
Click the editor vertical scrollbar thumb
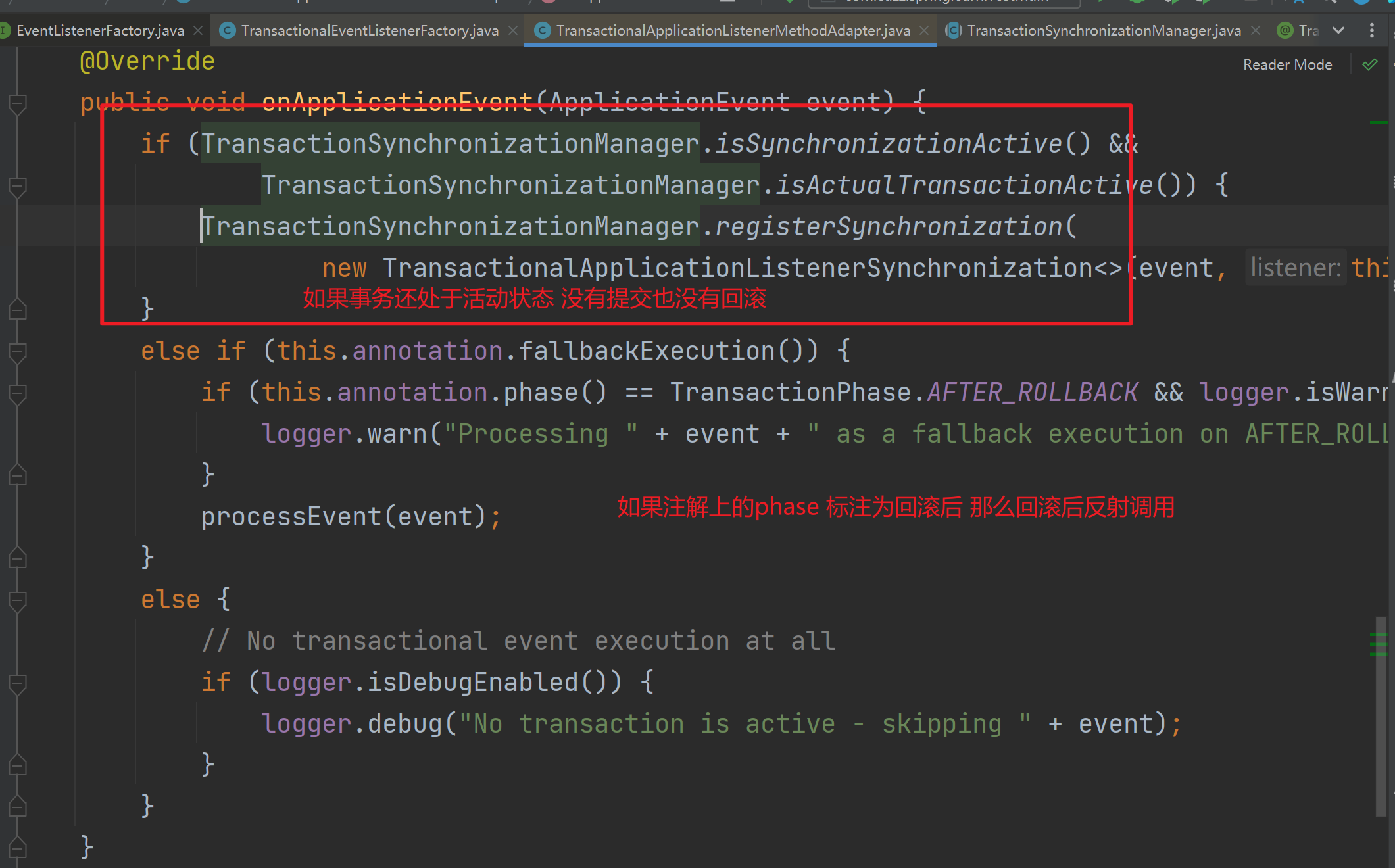1381,717
